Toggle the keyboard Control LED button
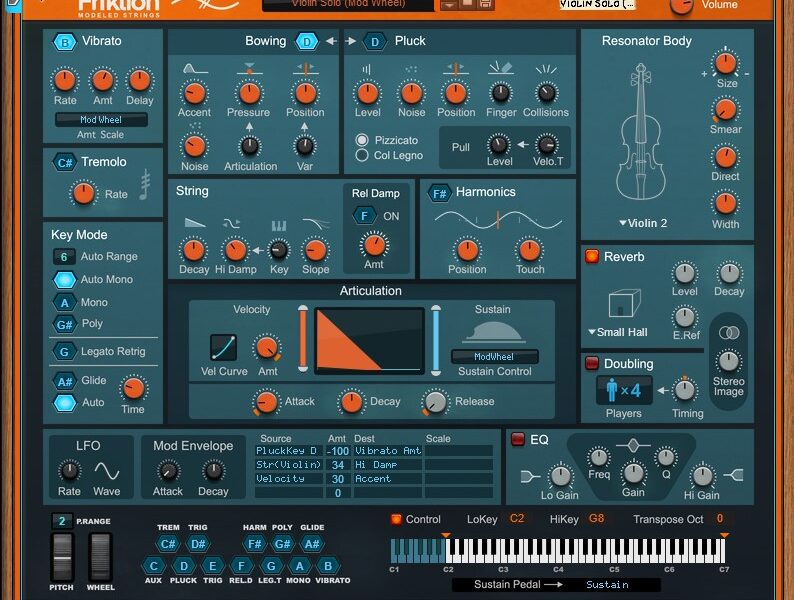794x600 pixels. [396, 519]
